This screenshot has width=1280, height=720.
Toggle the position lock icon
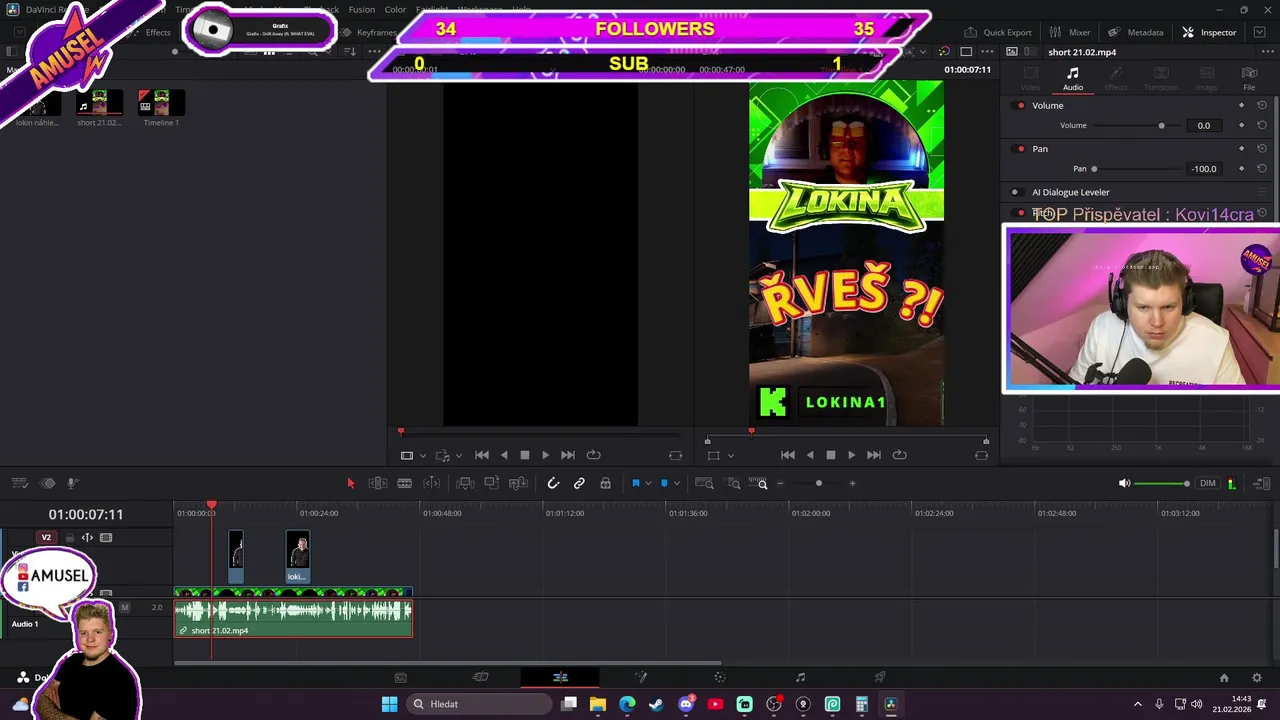(x=605, y=484)
